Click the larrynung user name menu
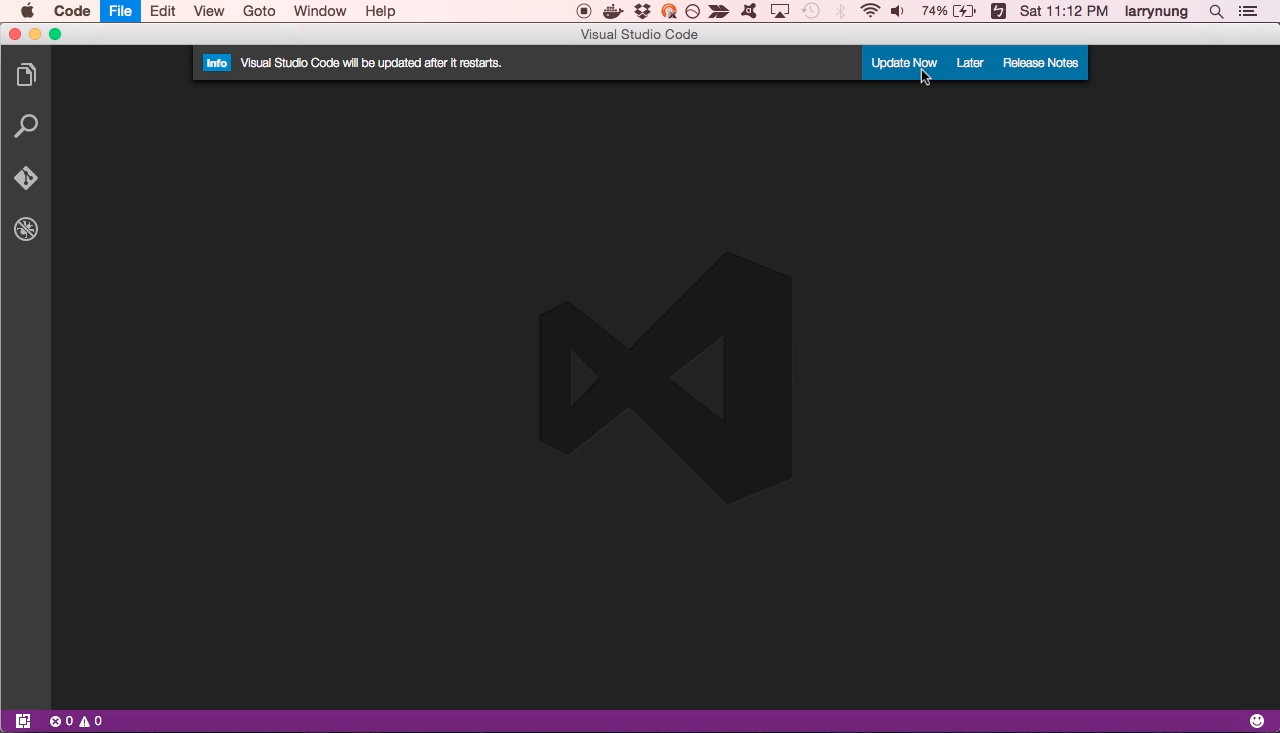Screen dimensions: 1280x733 pos(1156,11)
